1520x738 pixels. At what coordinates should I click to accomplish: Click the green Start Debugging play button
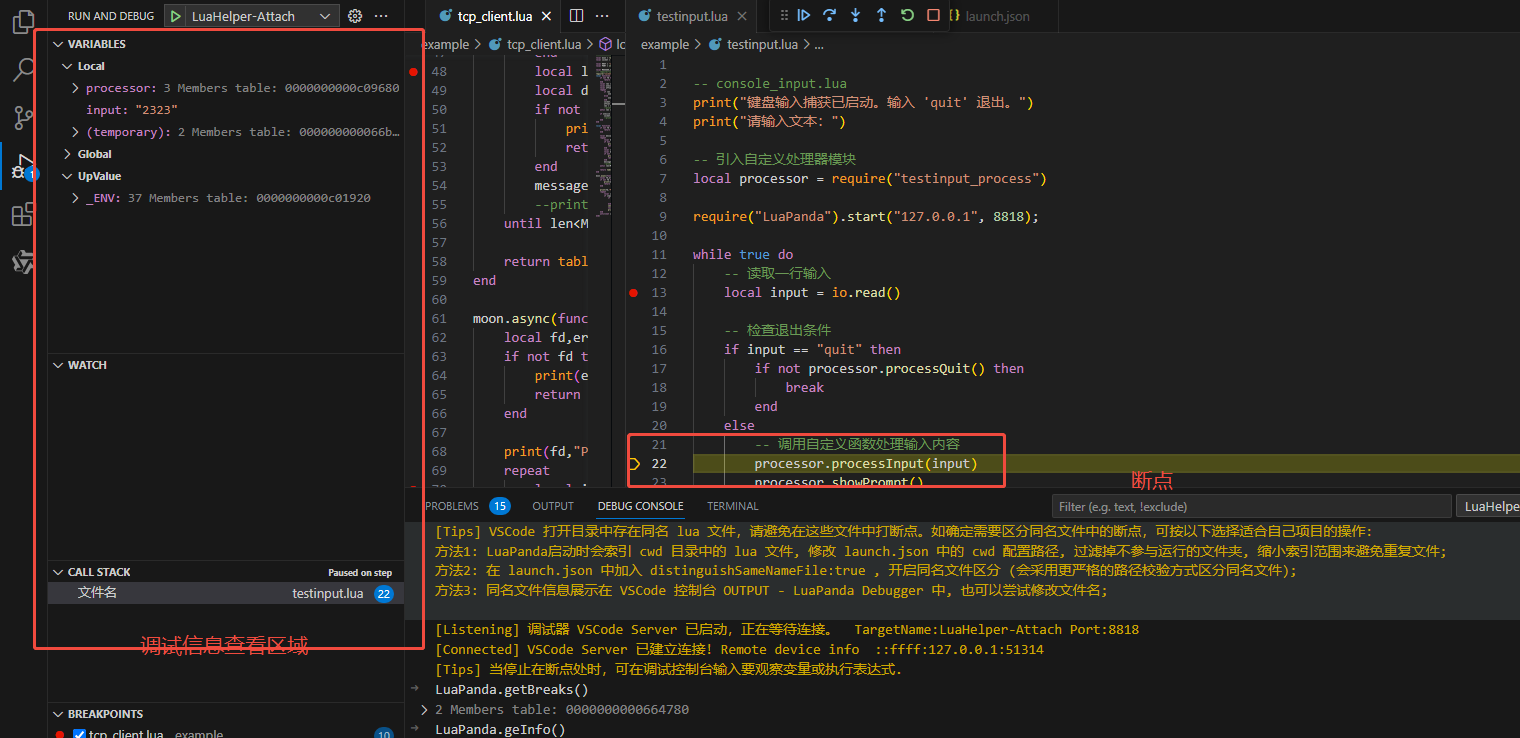(x=176, y=16)
